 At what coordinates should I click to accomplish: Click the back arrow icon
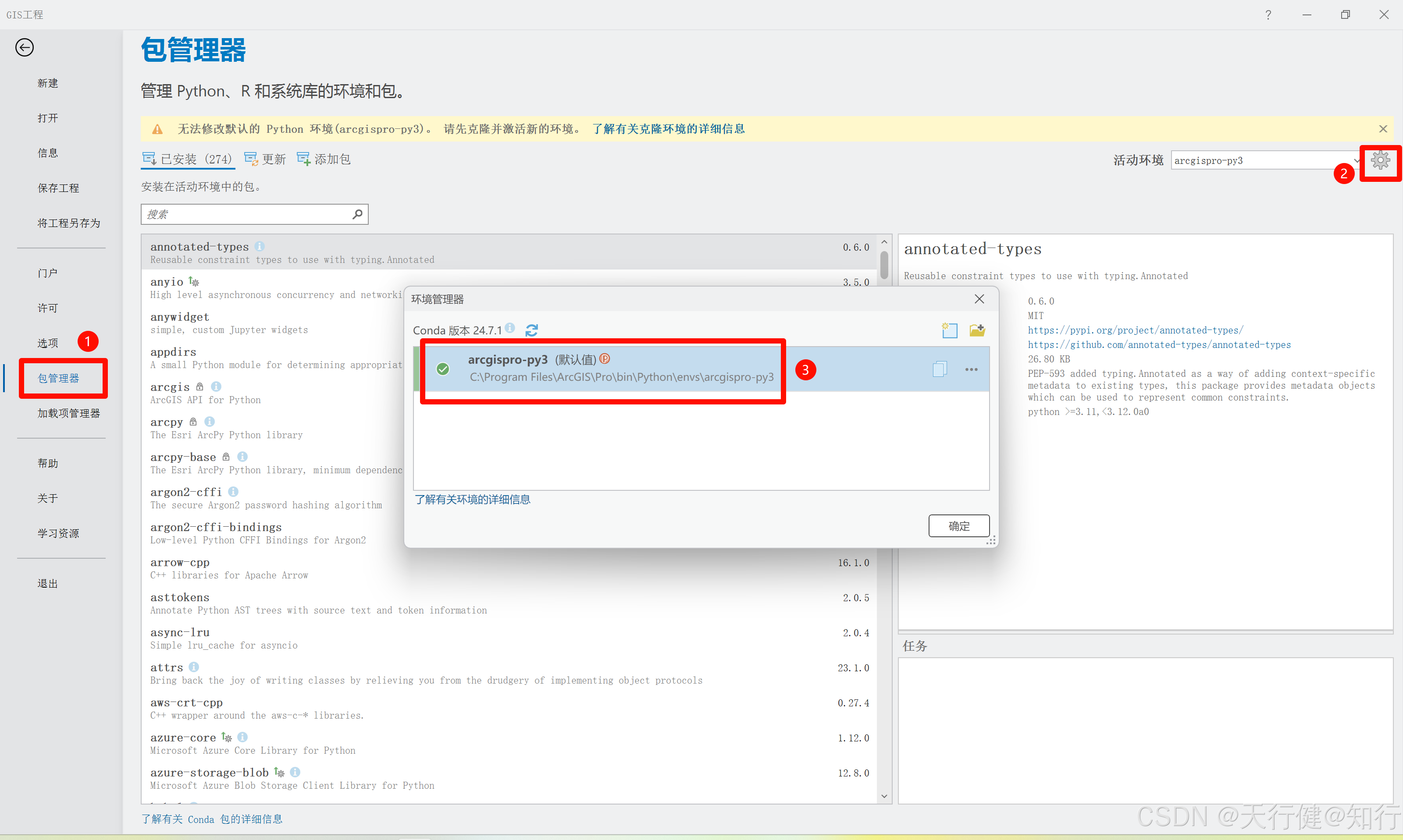(25, 48)
